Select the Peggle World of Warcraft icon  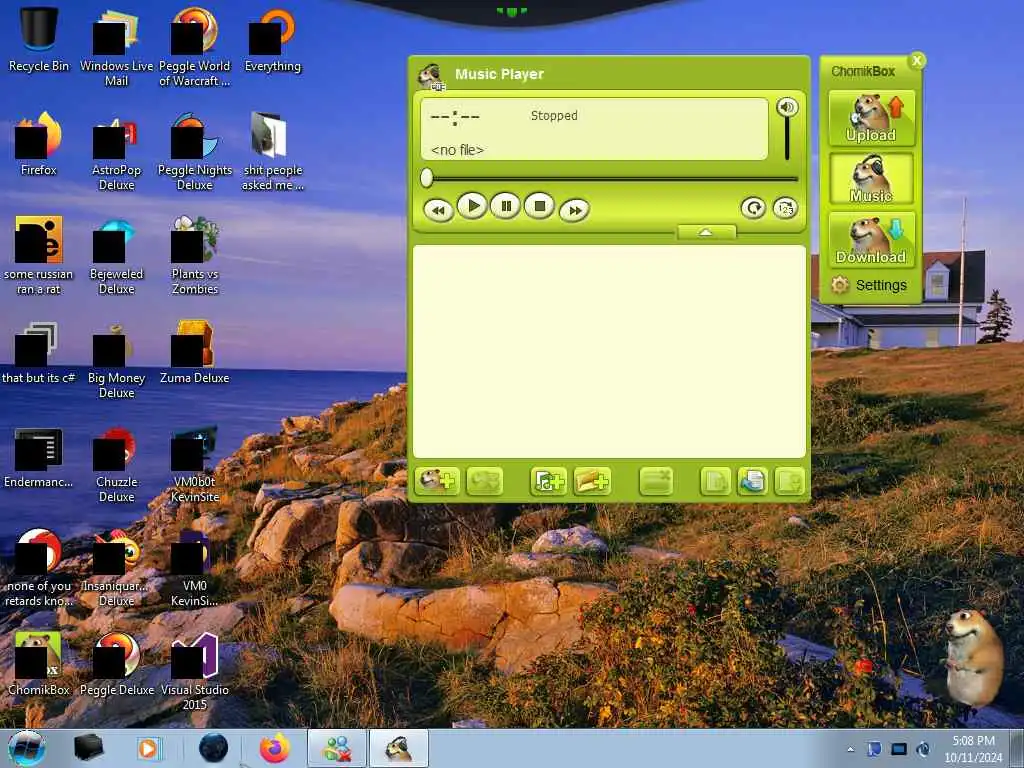point(195,46)
